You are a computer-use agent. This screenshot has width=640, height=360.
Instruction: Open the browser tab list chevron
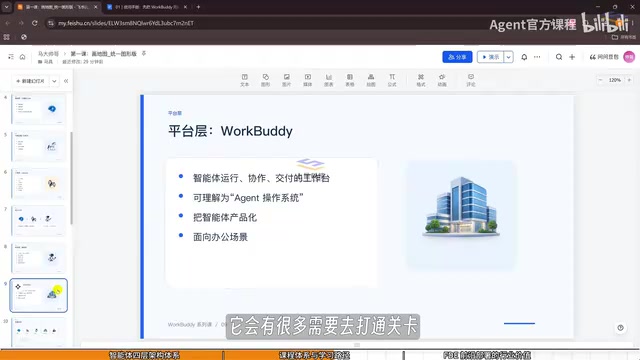(7, 7)
